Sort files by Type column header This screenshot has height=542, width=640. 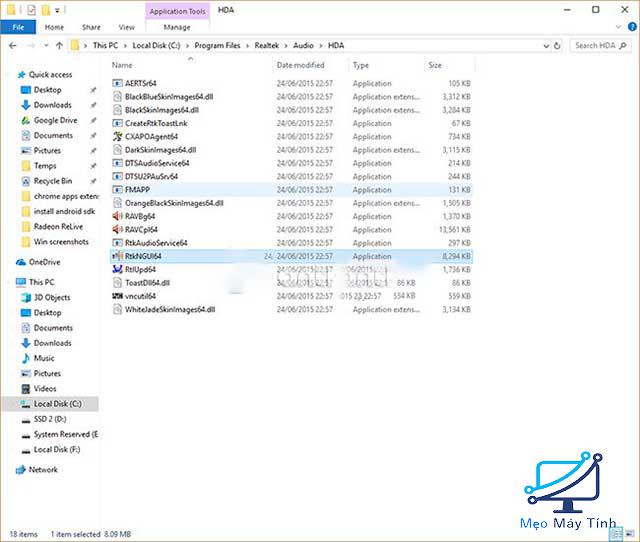point(360,65)
